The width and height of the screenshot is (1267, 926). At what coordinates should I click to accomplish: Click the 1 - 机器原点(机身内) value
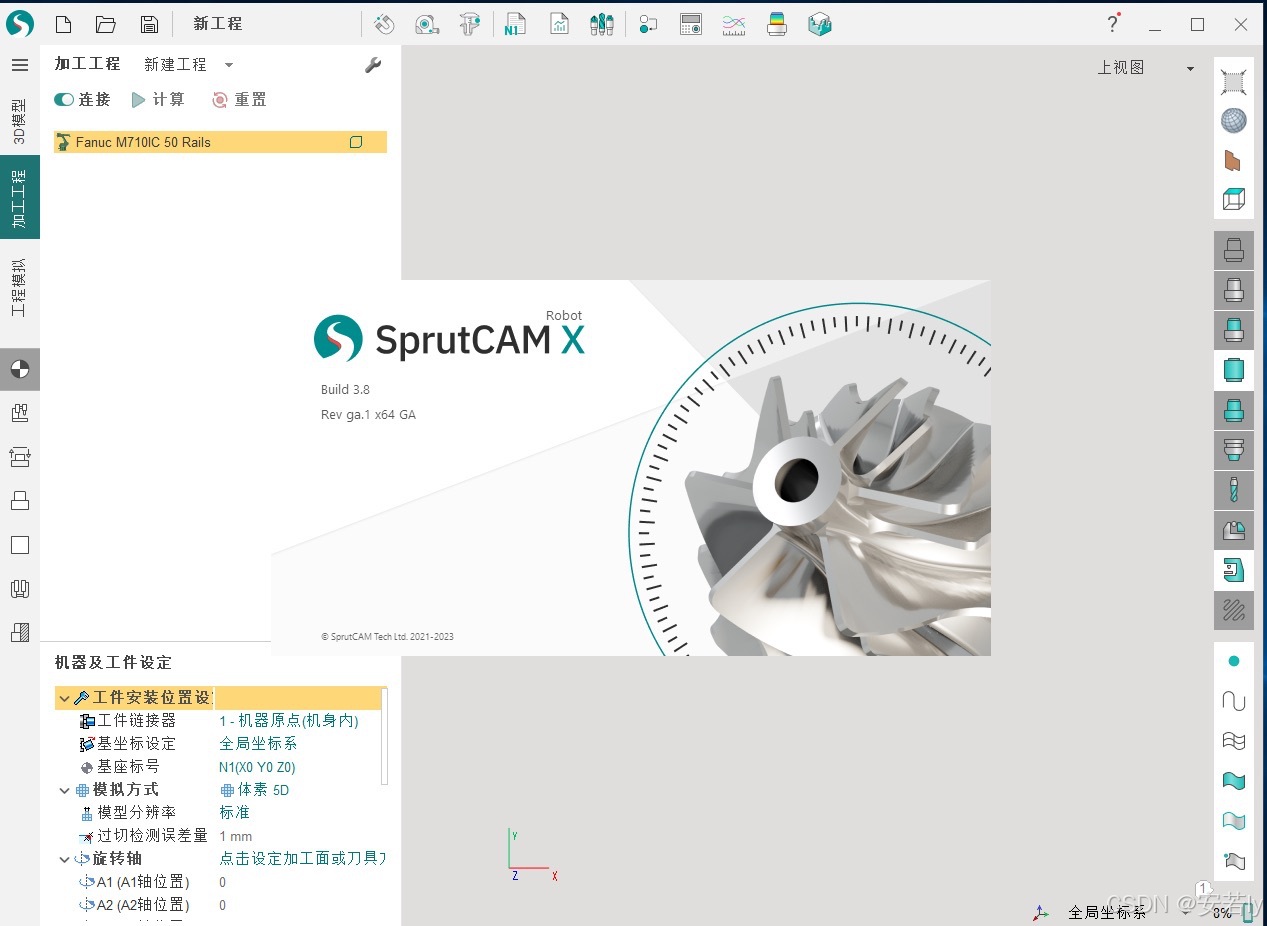[288, 721]
